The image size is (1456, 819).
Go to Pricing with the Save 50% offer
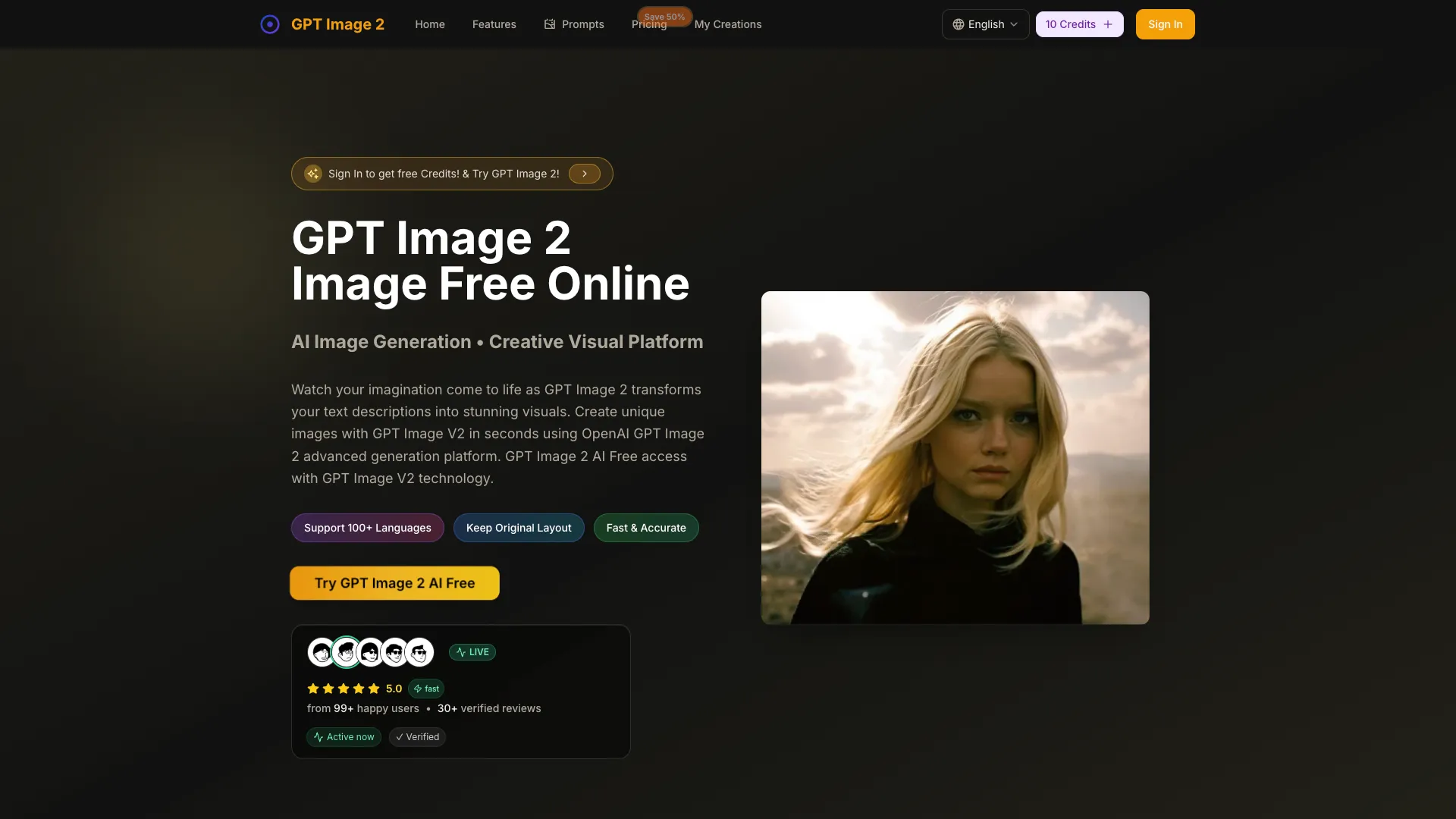point(648,24)
